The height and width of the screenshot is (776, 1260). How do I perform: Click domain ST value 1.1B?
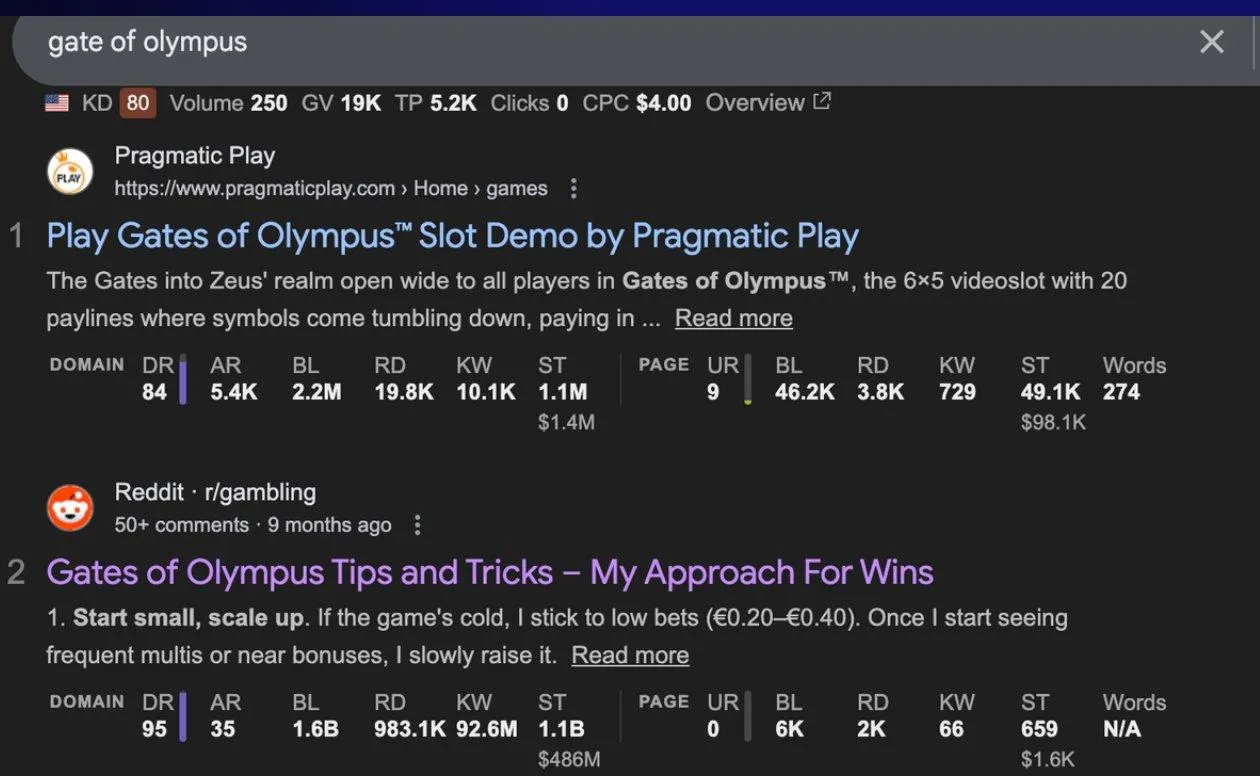(561, 729)
